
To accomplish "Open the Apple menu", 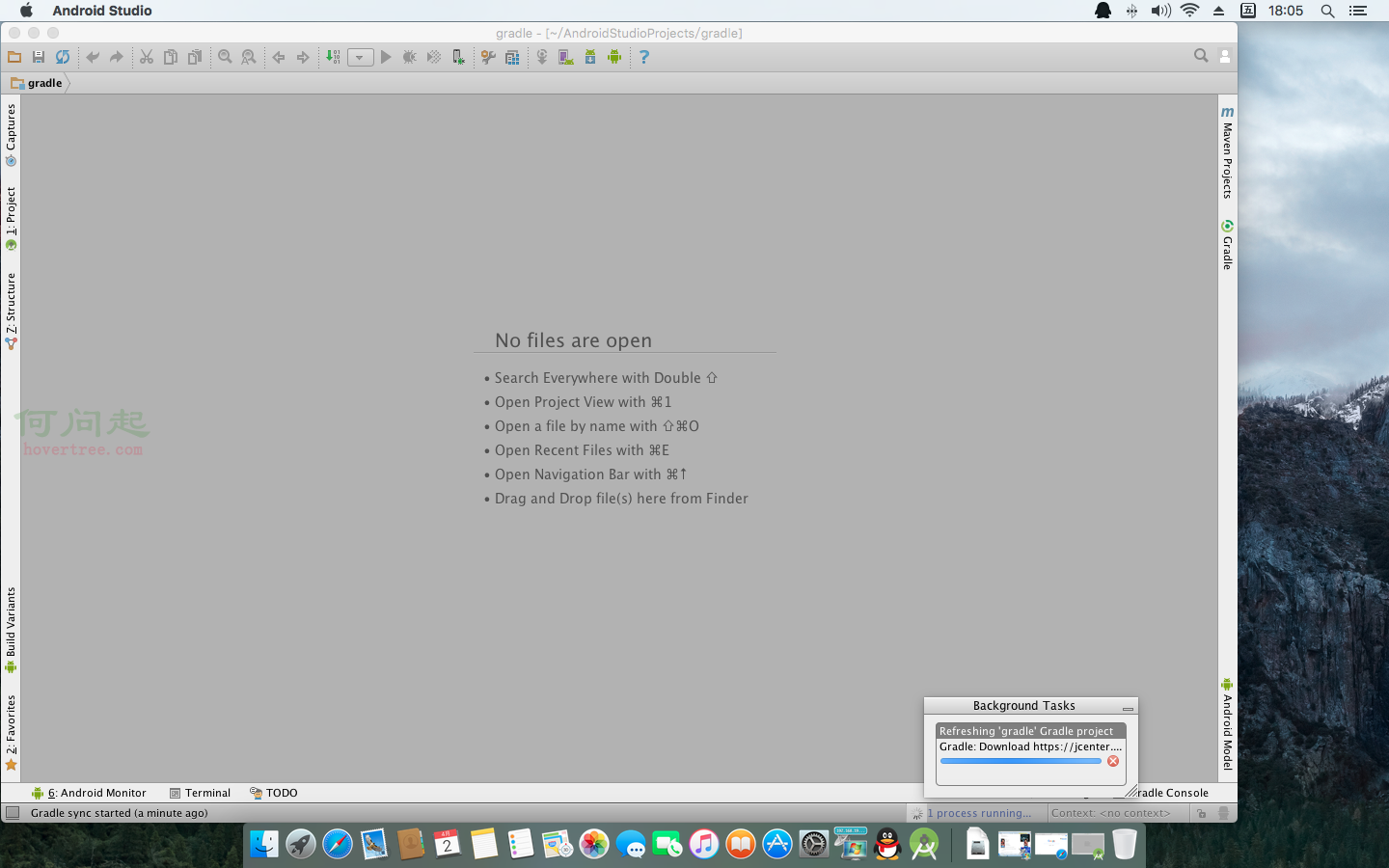I will tap(26, 11).
